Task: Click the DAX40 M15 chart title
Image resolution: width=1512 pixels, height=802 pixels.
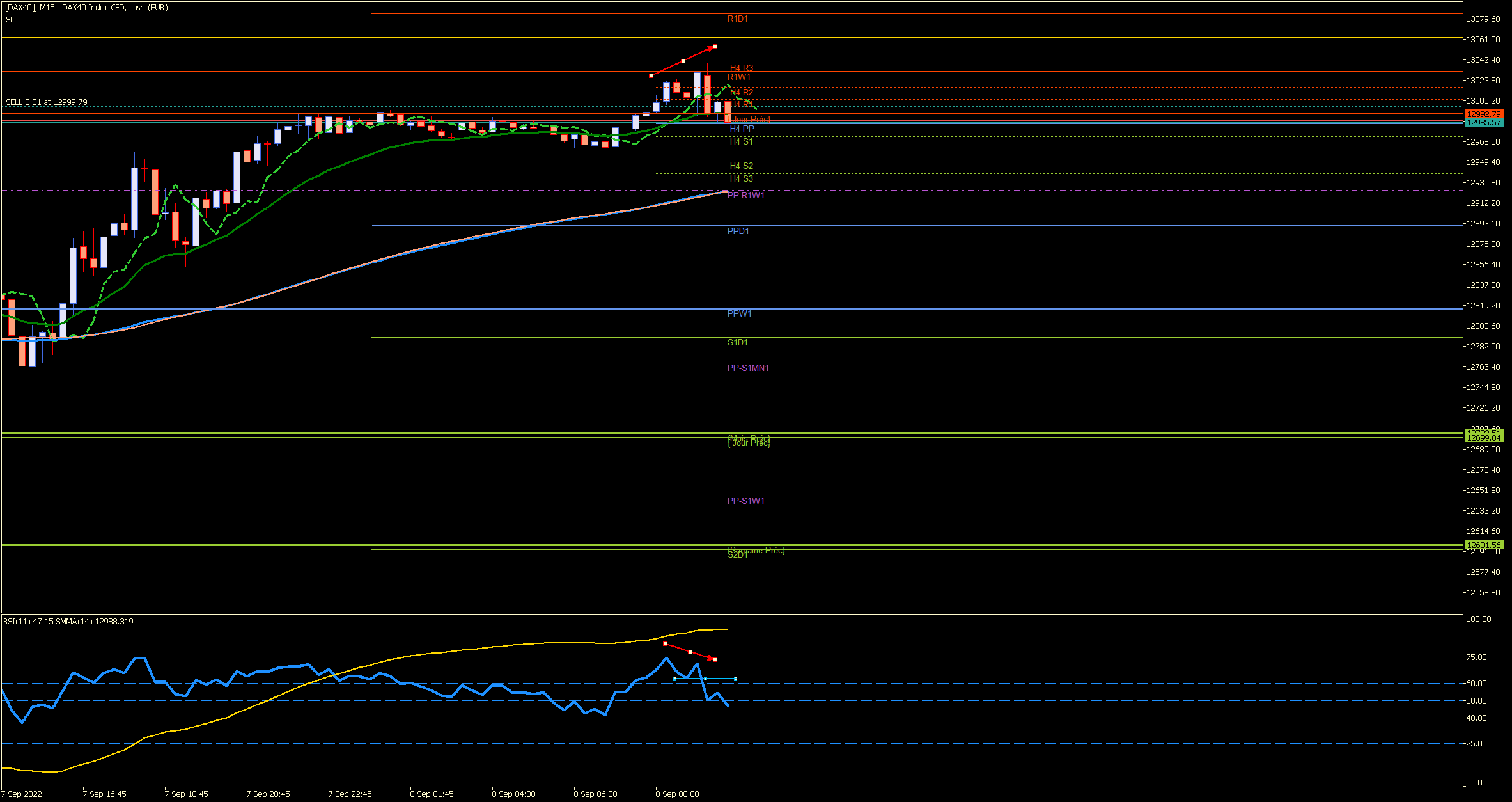Action: pos(86,8)
